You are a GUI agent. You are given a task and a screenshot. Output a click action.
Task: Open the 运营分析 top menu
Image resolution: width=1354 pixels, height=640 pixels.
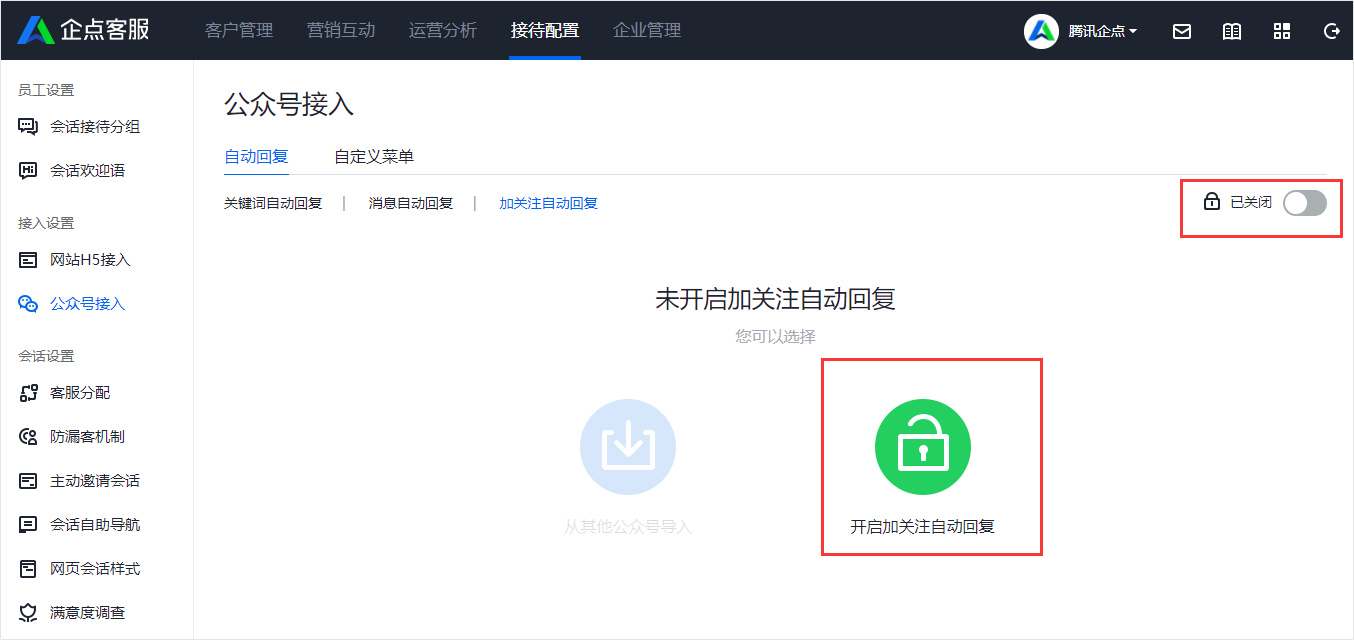tap(443, 30)
